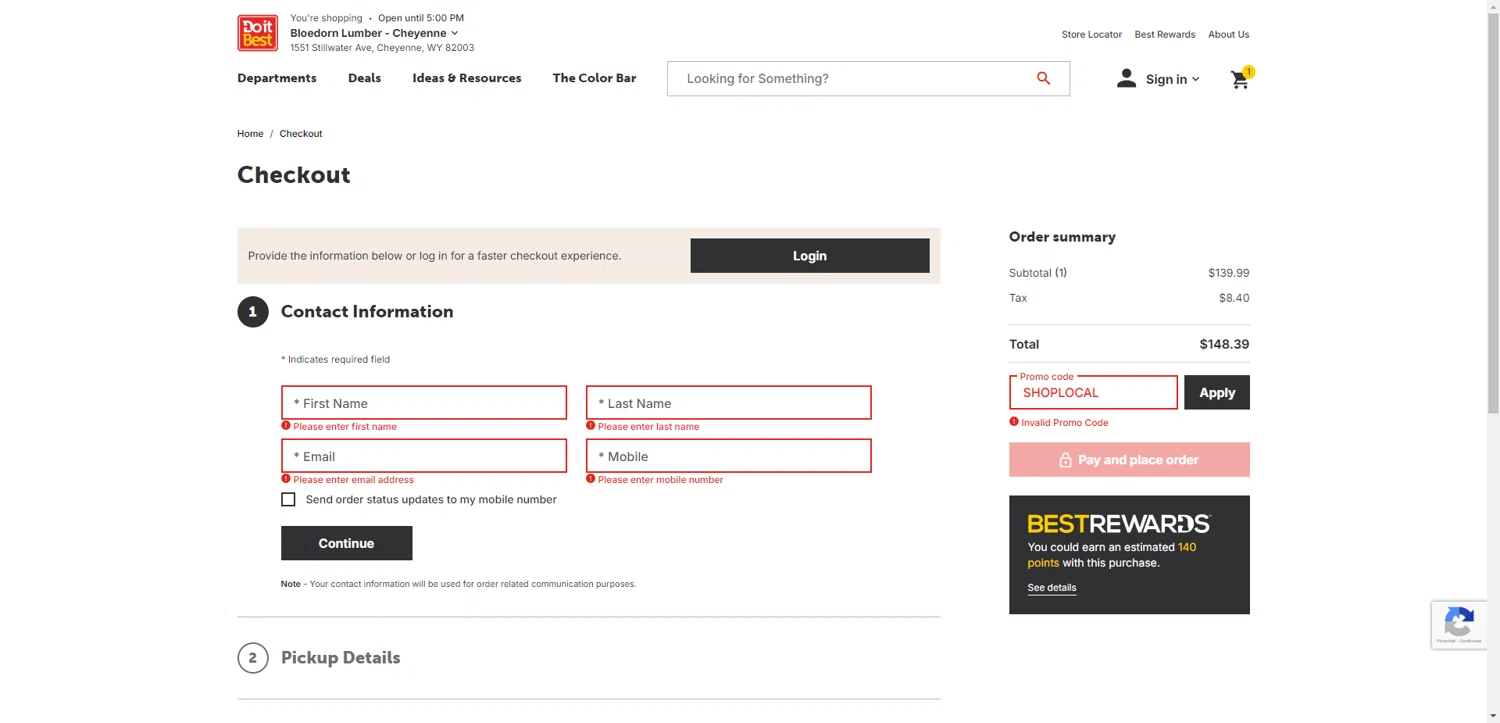Focus the Email field
Viewport: 1500px width, 723px height.
click(x=424, y=456)
